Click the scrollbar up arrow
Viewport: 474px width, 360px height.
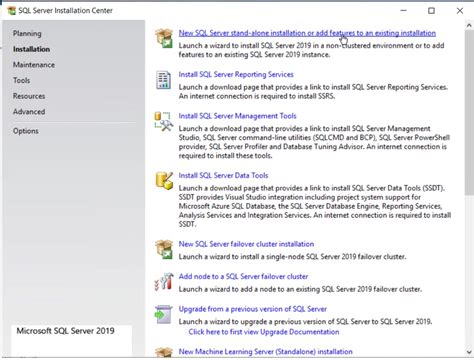[469, 25]
